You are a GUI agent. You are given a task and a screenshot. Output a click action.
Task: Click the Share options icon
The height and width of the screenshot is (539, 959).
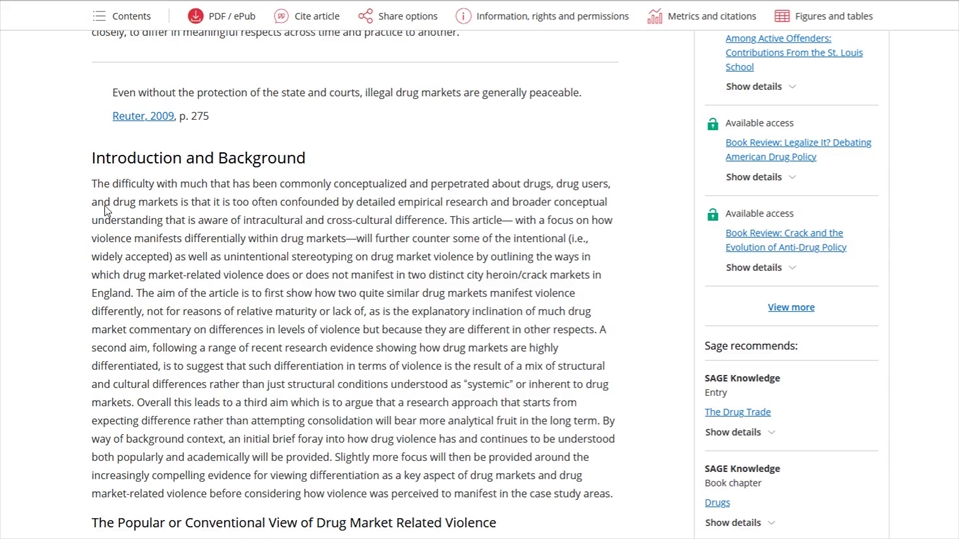point(366,16)
